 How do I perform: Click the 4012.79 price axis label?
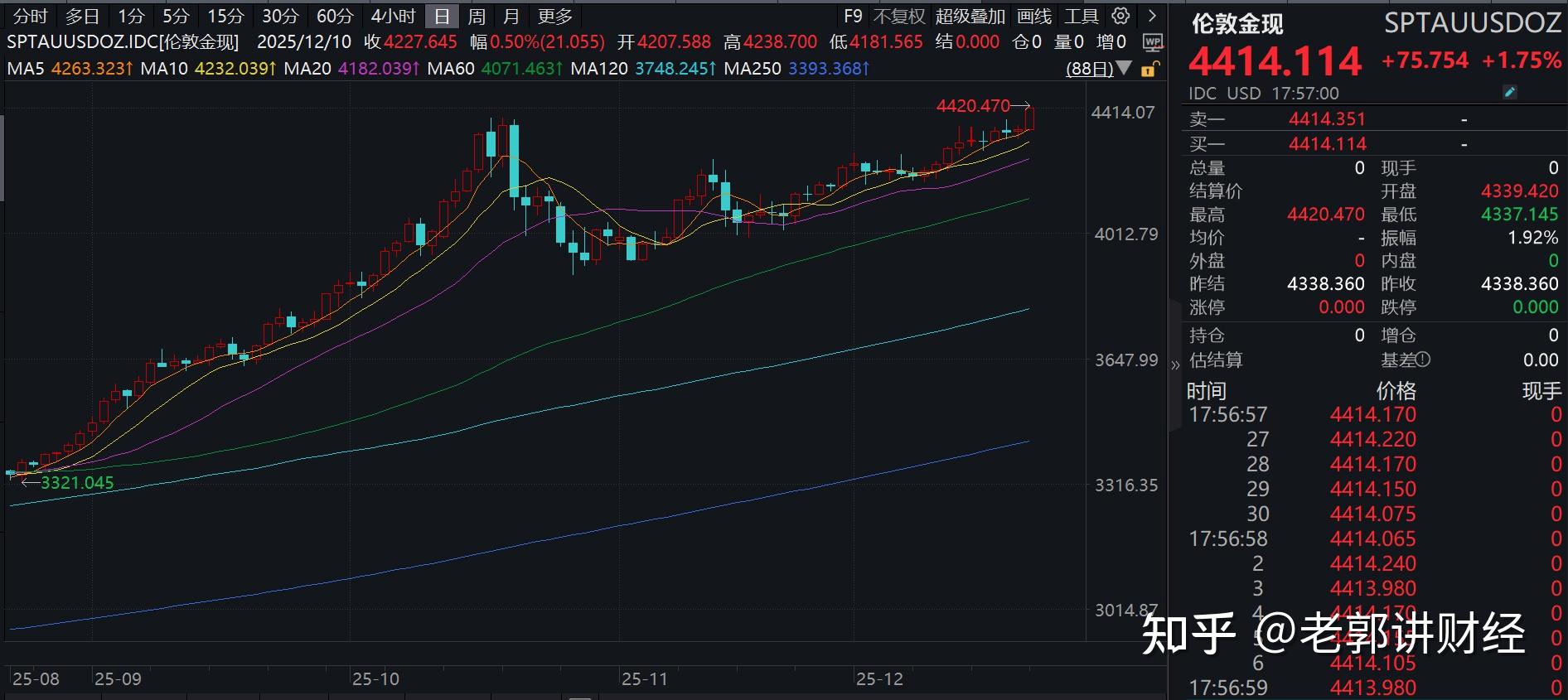(1125, 234)
